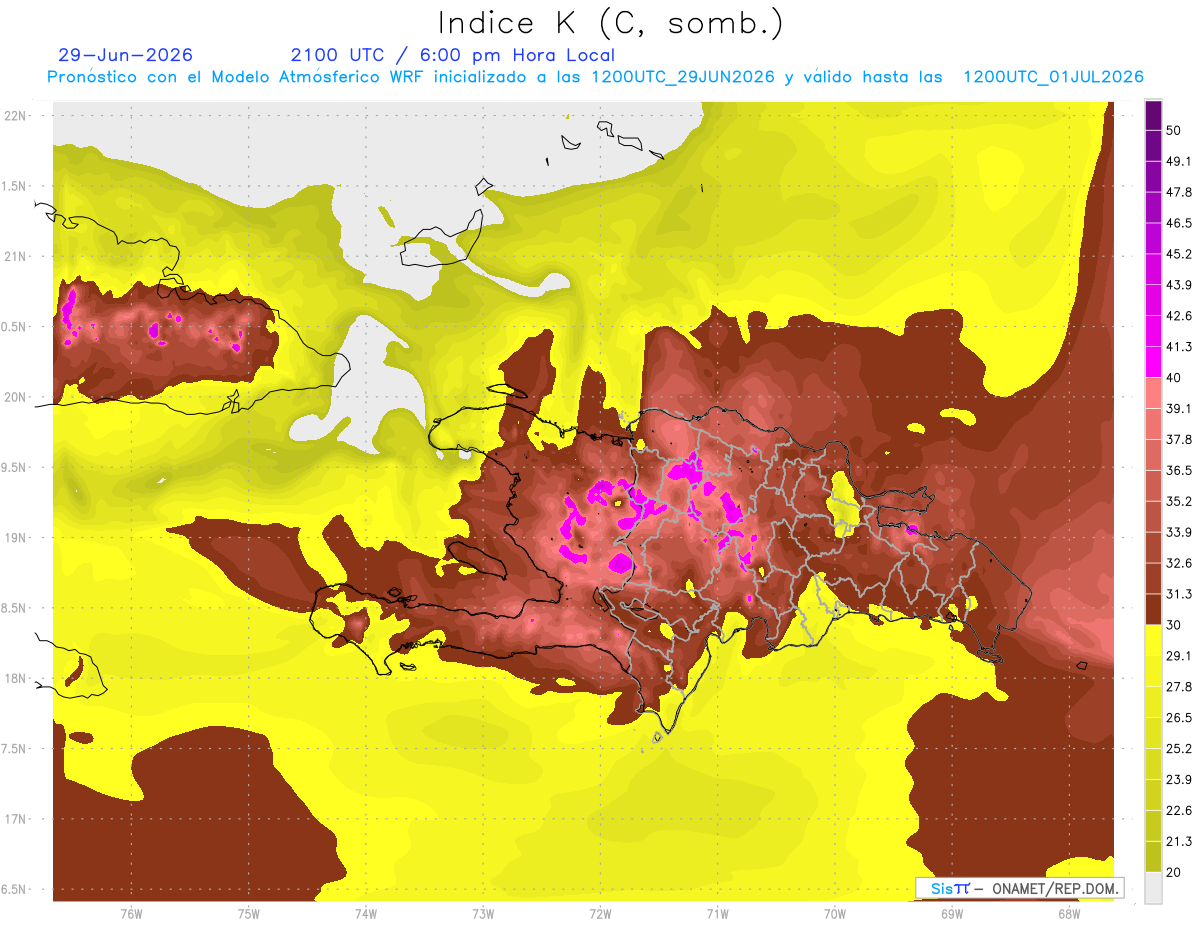1200x927 pixels.
Task: Click the '47.8' color scale value
Action: point(1179,192)
